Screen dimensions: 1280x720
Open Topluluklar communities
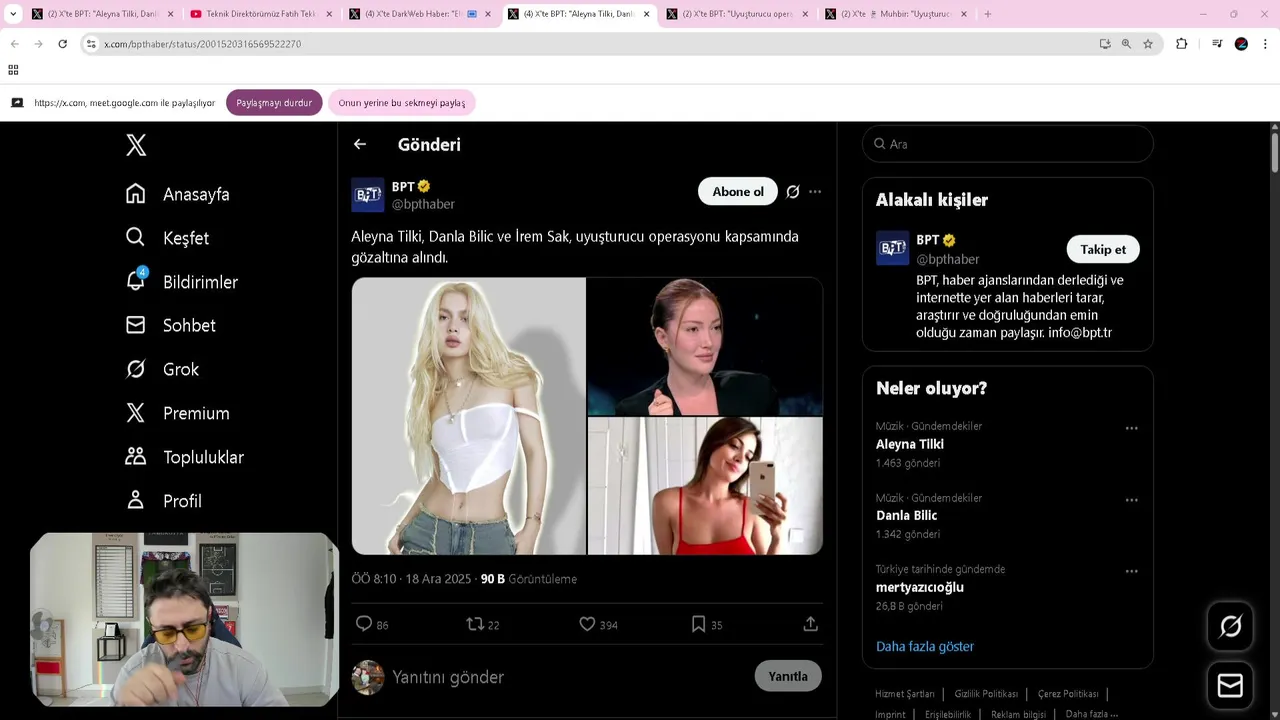[x=185, y=457]
